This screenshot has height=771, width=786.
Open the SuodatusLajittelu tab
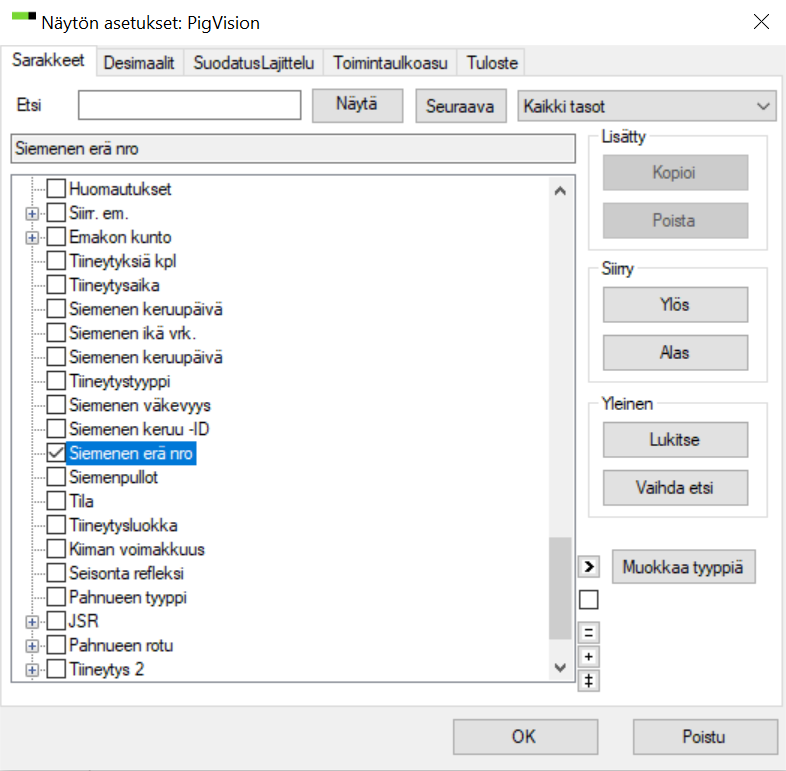coord(254,63)
